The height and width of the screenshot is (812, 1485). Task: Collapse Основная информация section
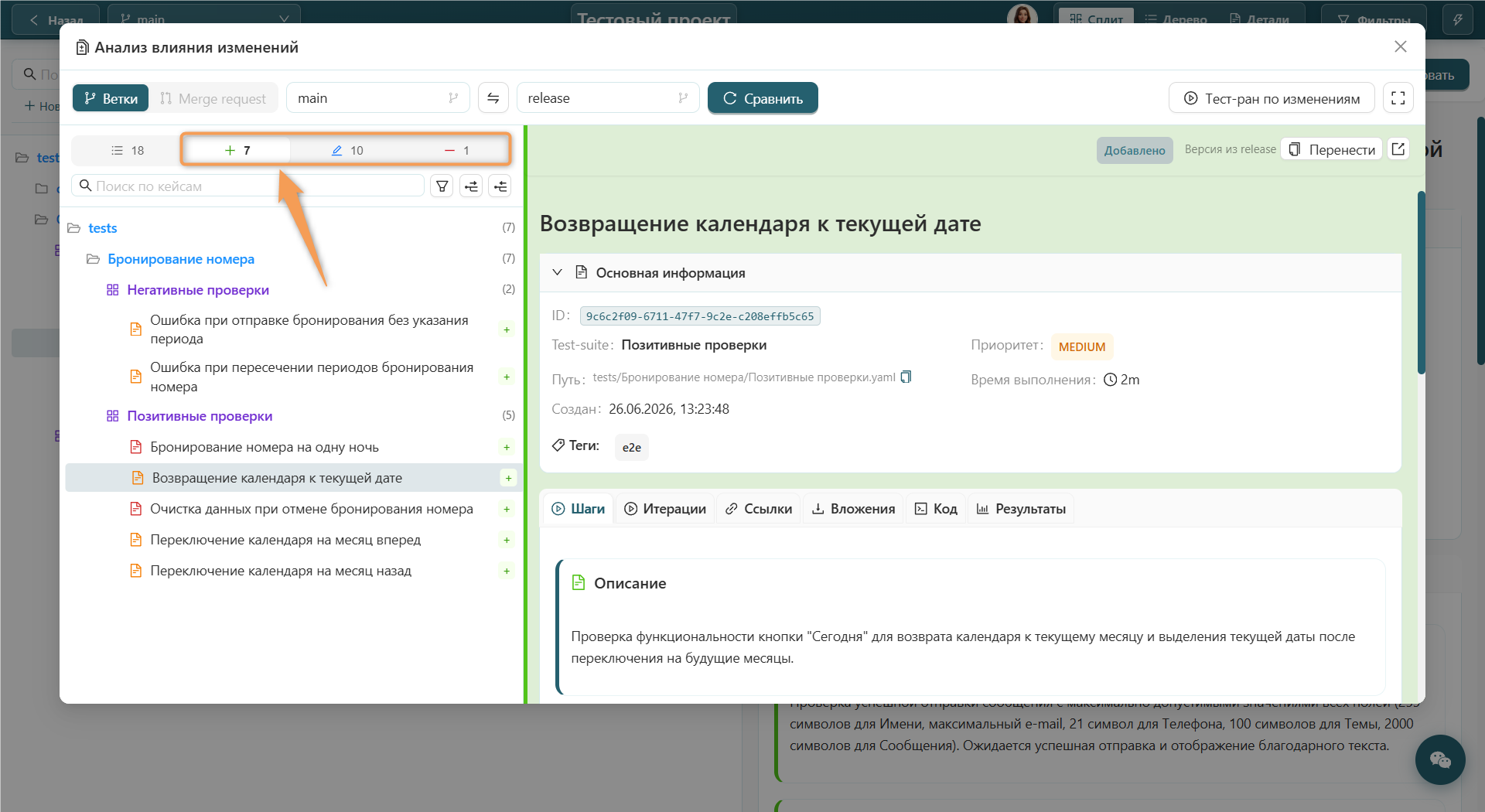coord(558,272)
